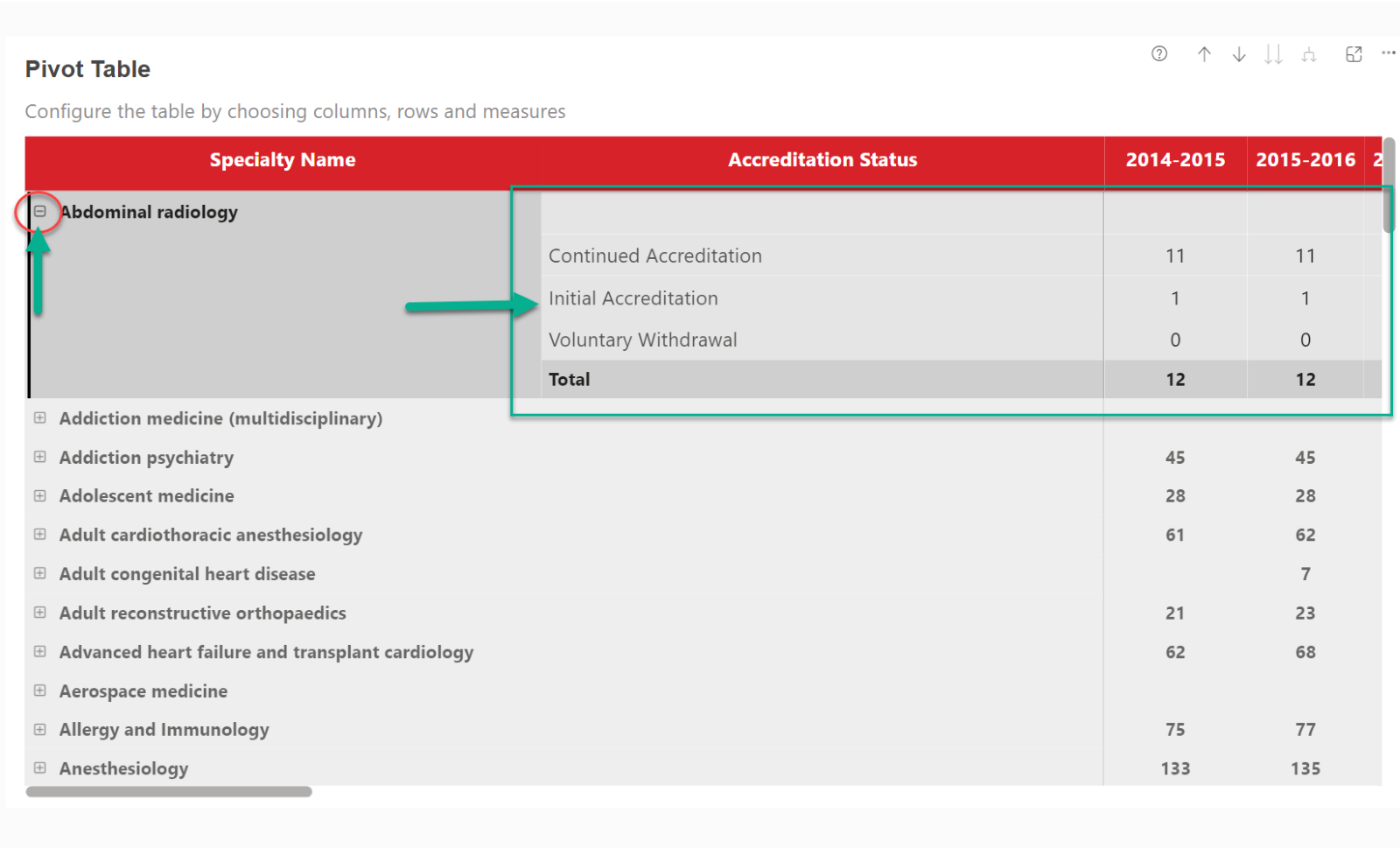Click the Anesthesiology specialty name
Image resolution: width=1400 pixels, height=848 pixels.
[124, 768]
